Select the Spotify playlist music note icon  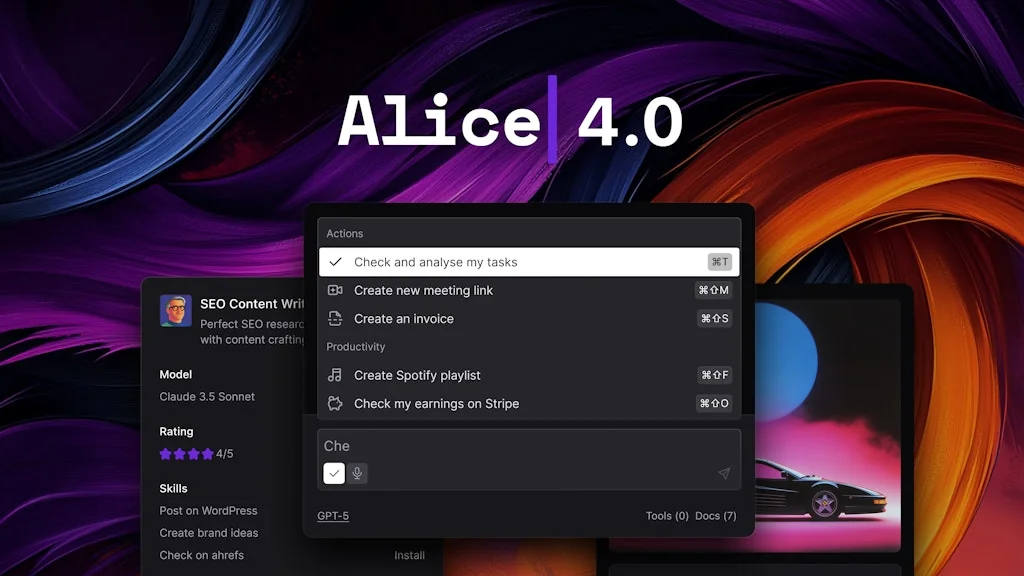[x=335, y=375]
